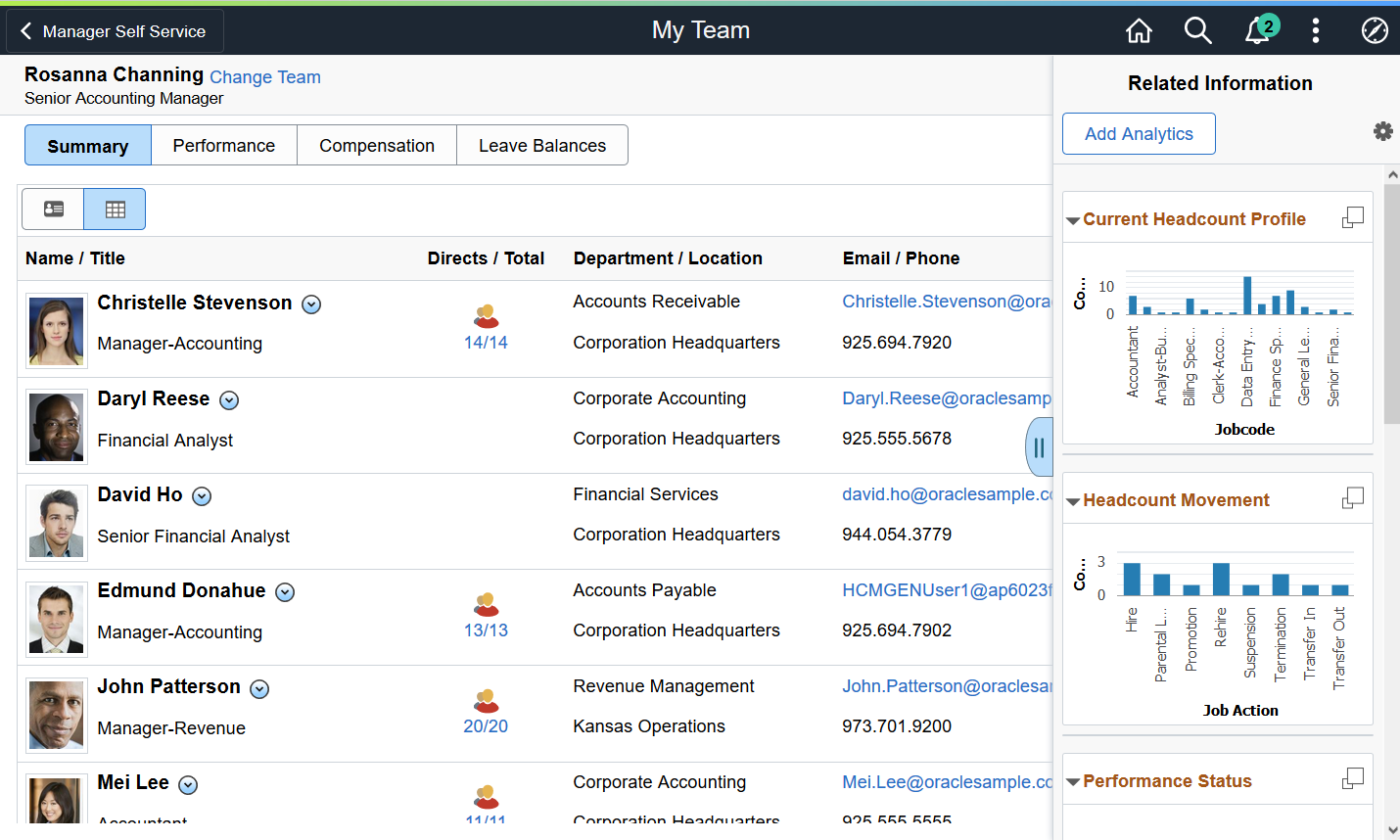
Task: Click the Related Information vertical scrollbar
Action: (1392, 501)
